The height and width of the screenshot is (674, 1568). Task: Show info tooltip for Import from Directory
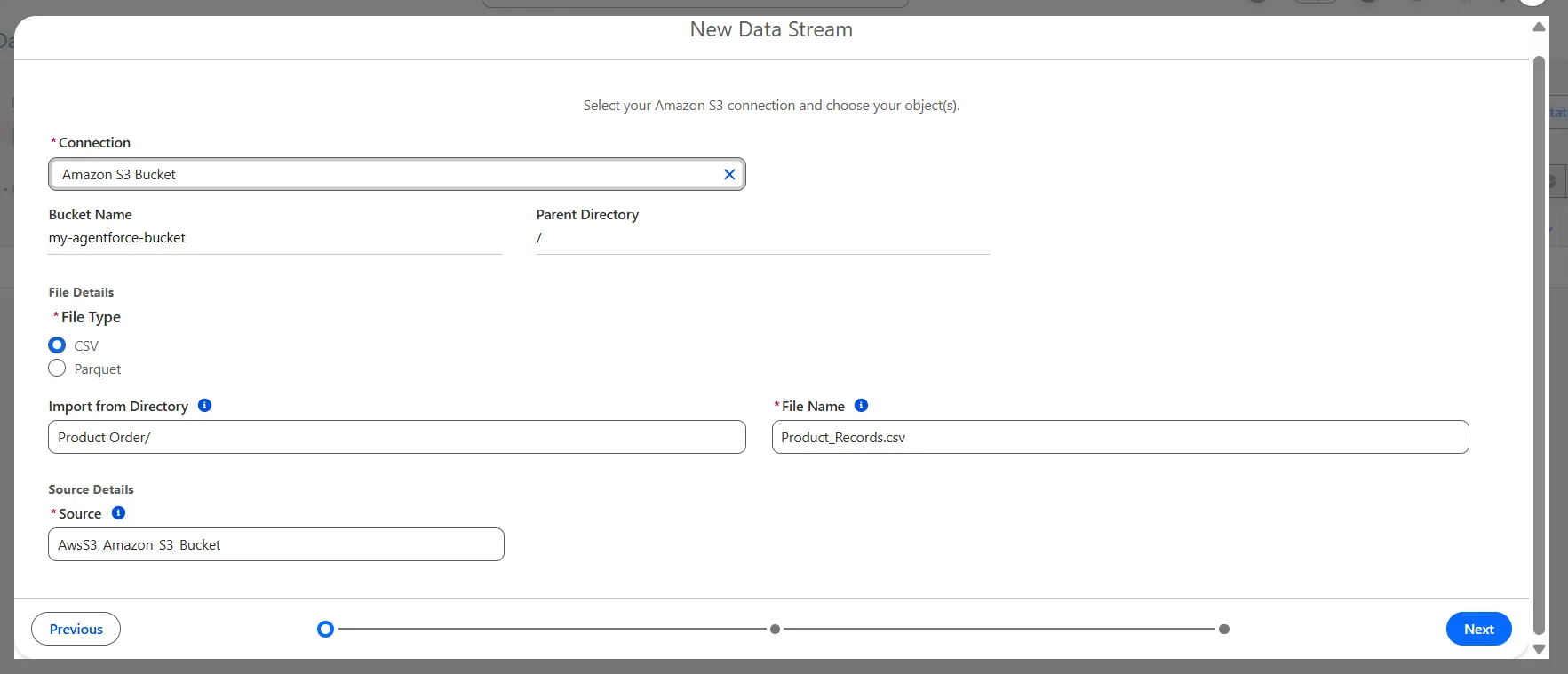coord(204,406)
